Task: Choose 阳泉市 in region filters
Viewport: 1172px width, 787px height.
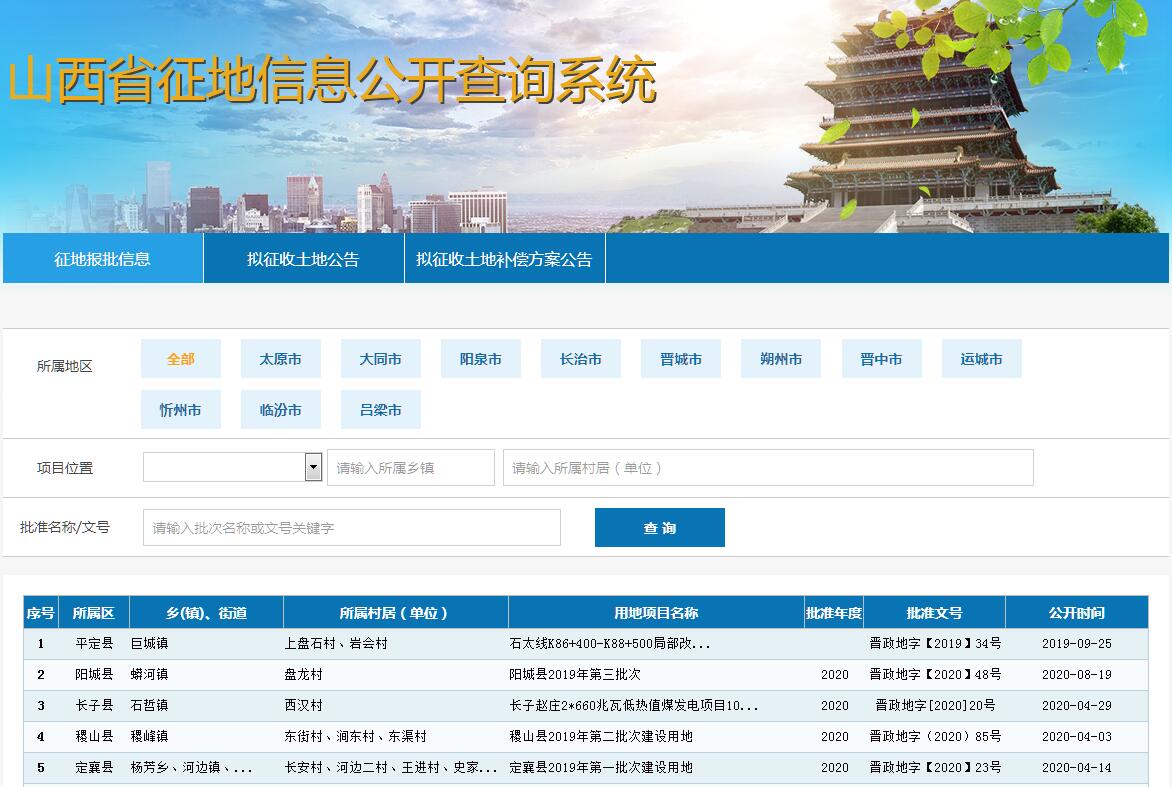Action: click(x=480, y=359)
